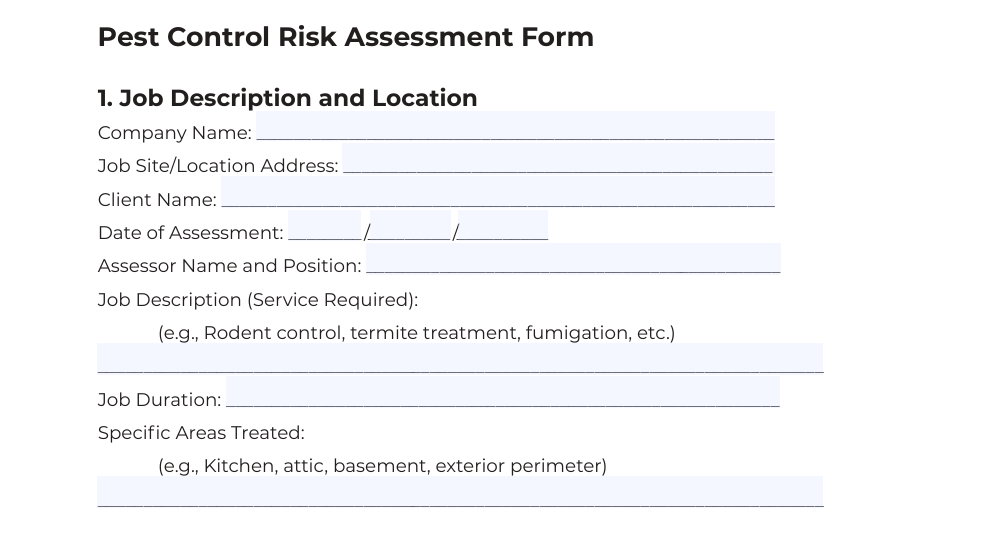
Task: Click the Client Name label text
Action: [157, 200]
